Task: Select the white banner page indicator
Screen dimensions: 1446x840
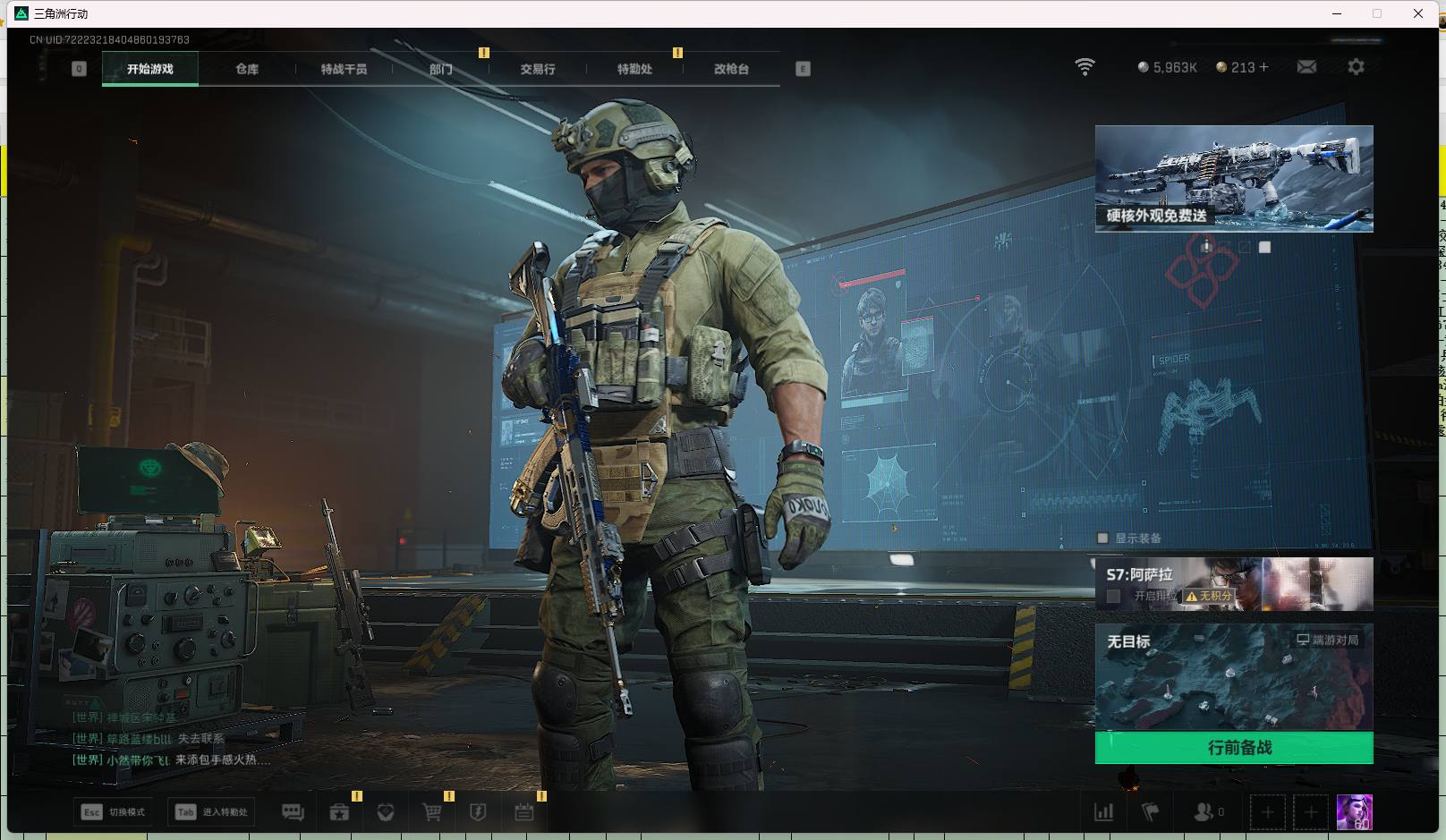Action: [x=1264, y=247]
